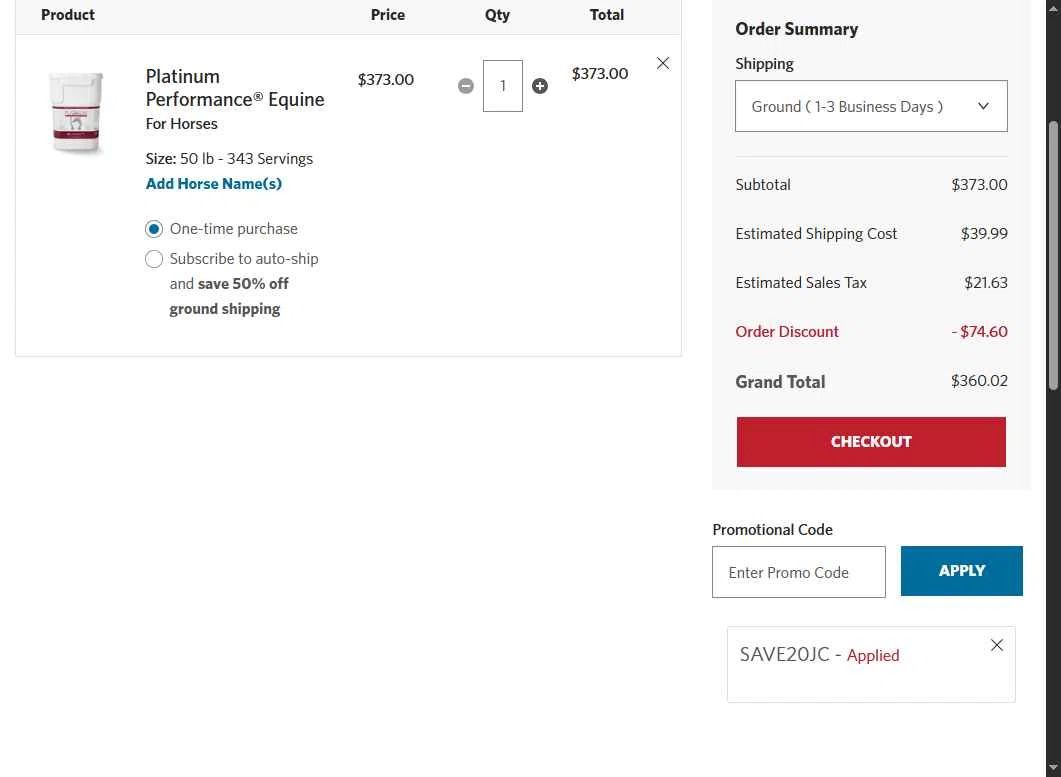Open the Ground shipping method dropdown
Viewport: 1061px width, 777px height.
click(871, 106)
